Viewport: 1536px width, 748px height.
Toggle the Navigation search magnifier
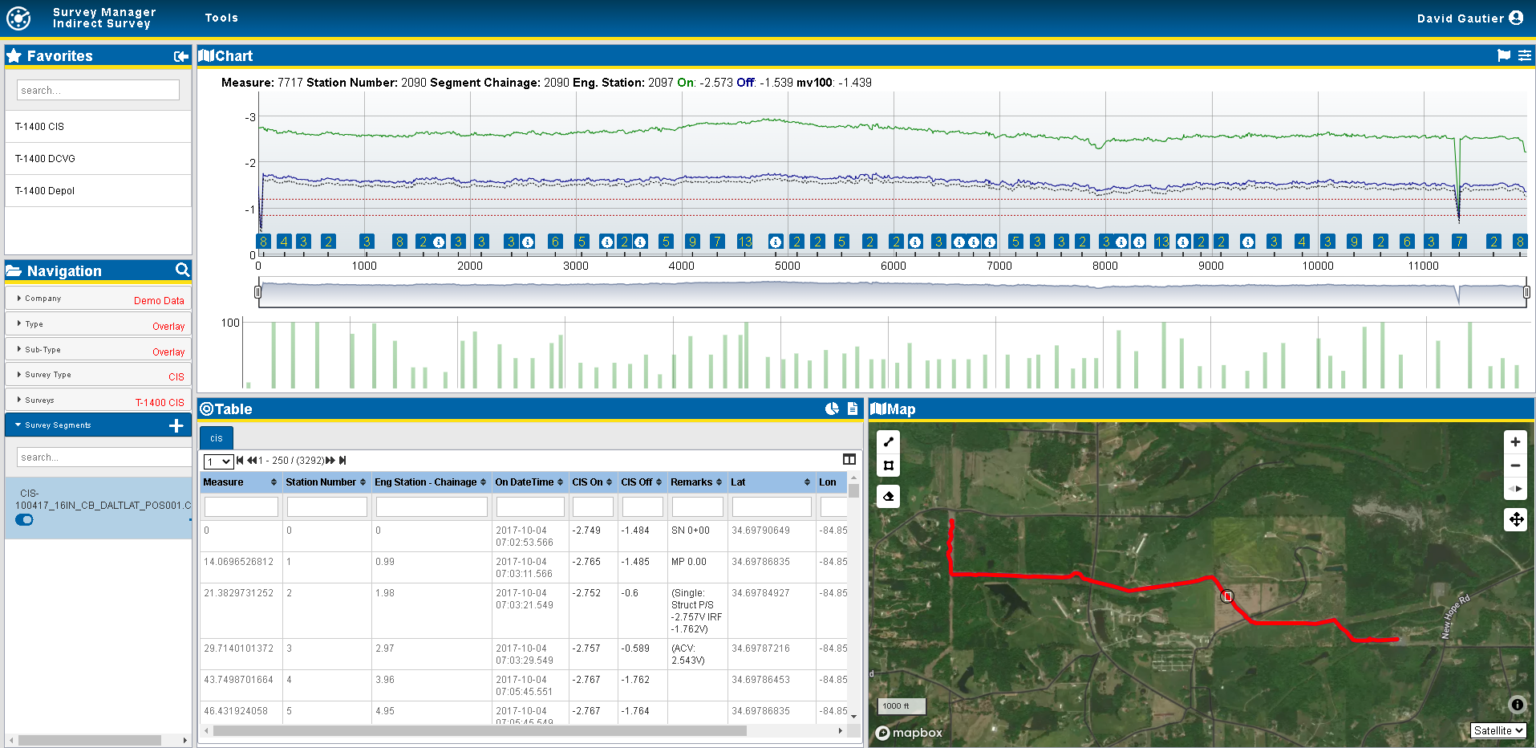click(181, 270)
